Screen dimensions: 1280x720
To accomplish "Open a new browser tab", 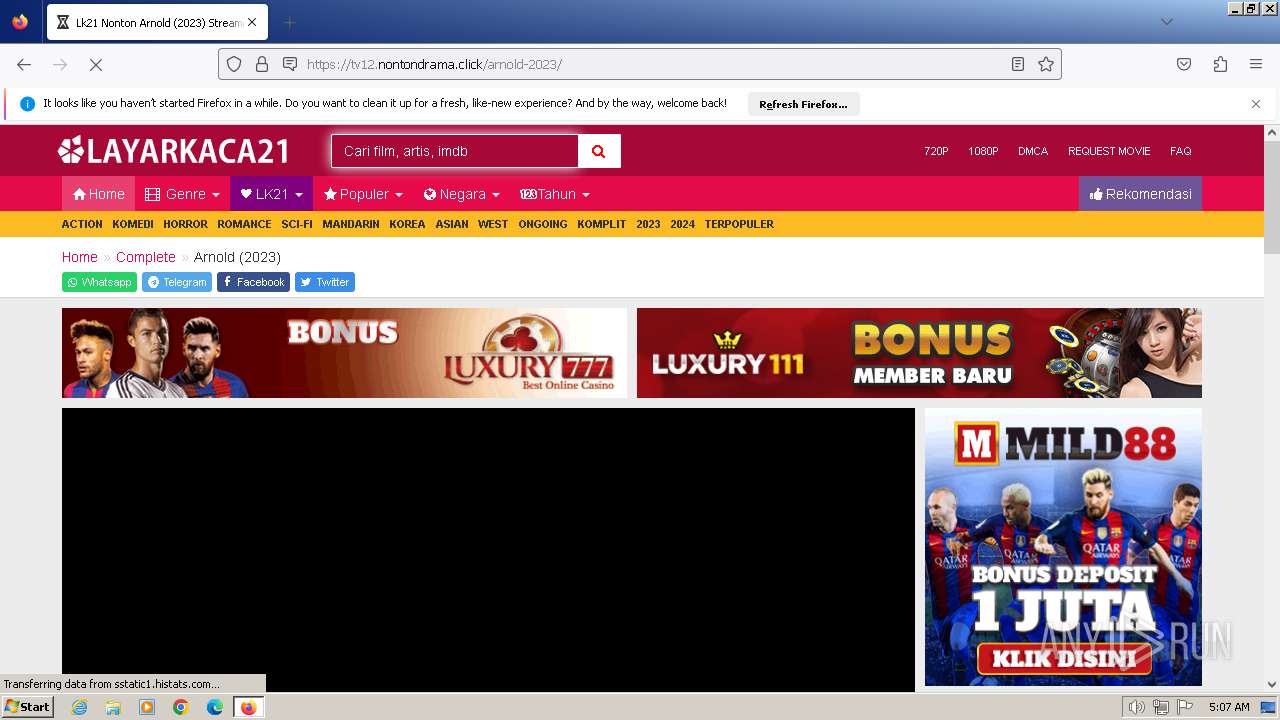I will (x=289, y=22).
